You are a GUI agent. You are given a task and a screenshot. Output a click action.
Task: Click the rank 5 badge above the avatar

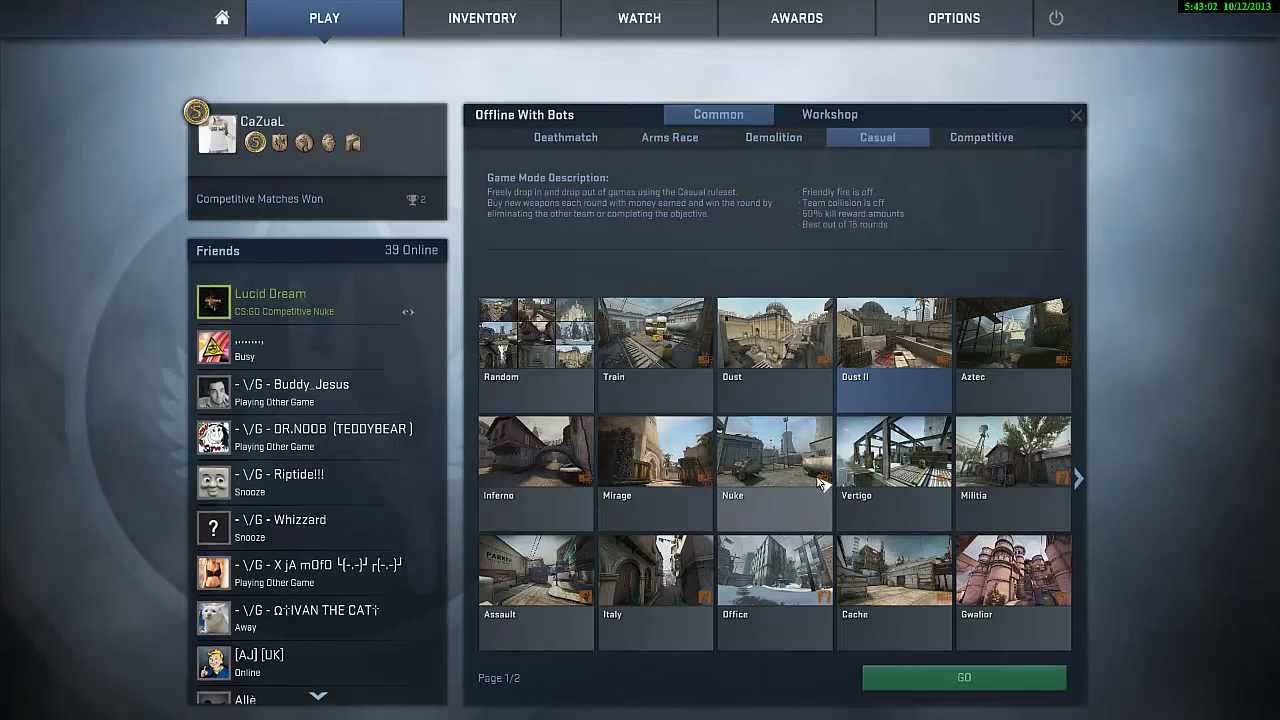coord(196,111)
